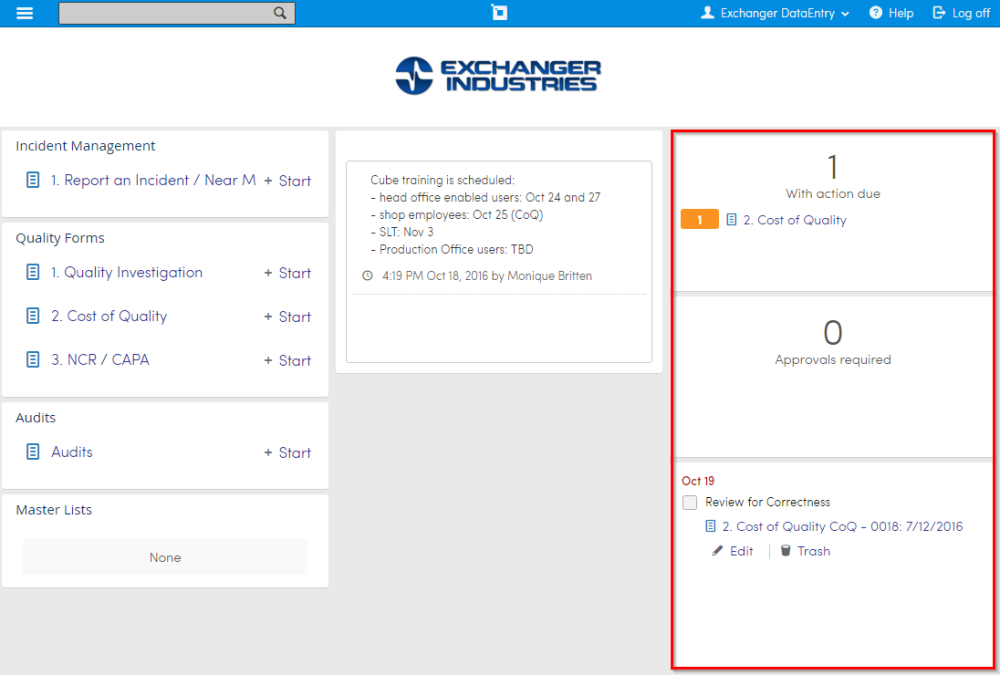The height and width of the screenshot is (675, 1000).
Task: Click the Review for Correctness task label
Action: pyautogui.click(x=768, y=502)
